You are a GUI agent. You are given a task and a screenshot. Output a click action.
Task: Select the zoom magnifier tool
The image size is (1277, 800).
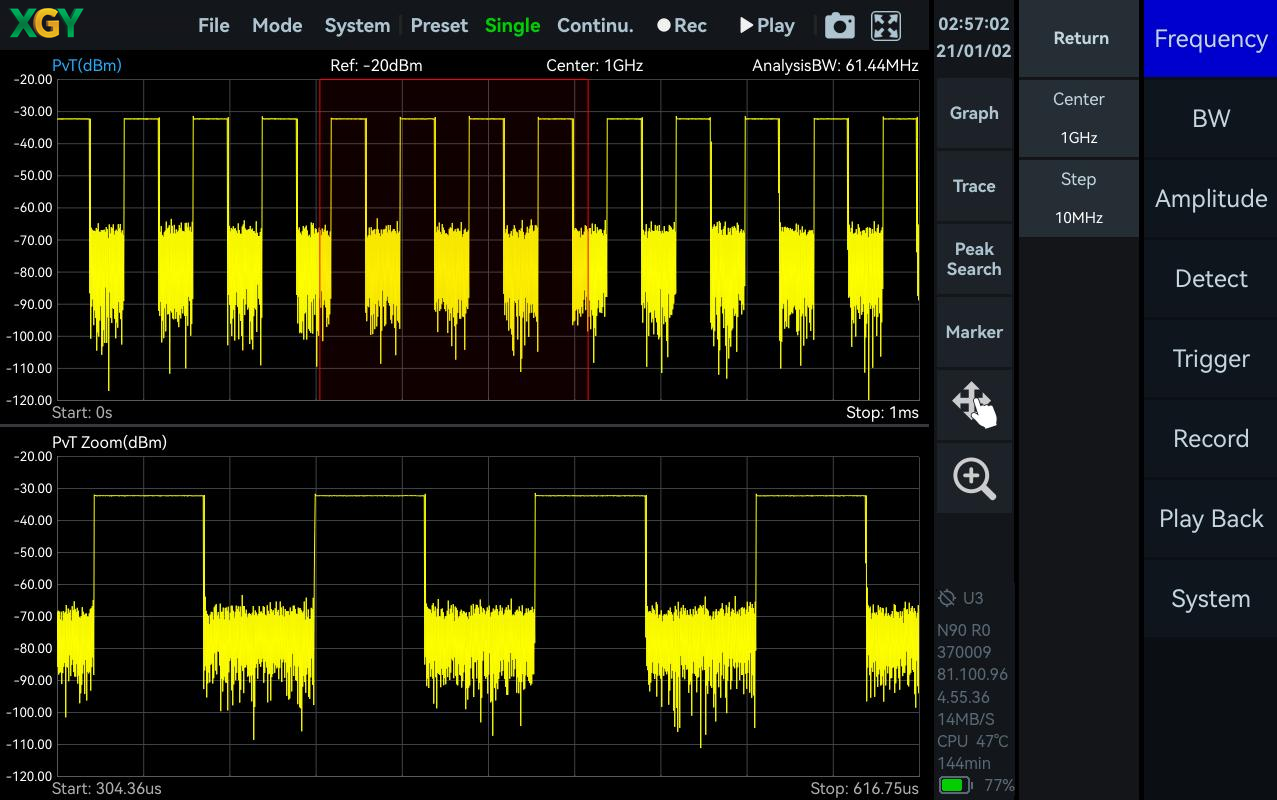(x=974, y=478)
